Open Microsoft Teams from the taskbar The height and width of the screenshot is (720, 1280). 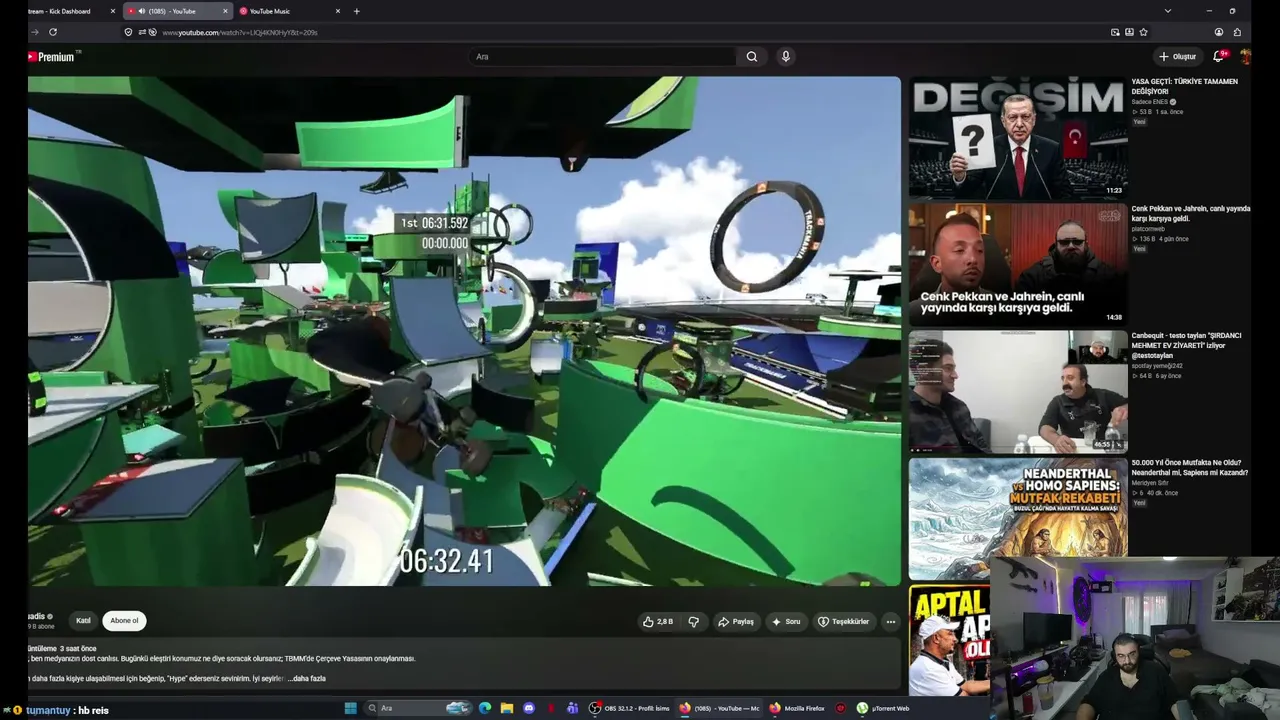(572, 708)
